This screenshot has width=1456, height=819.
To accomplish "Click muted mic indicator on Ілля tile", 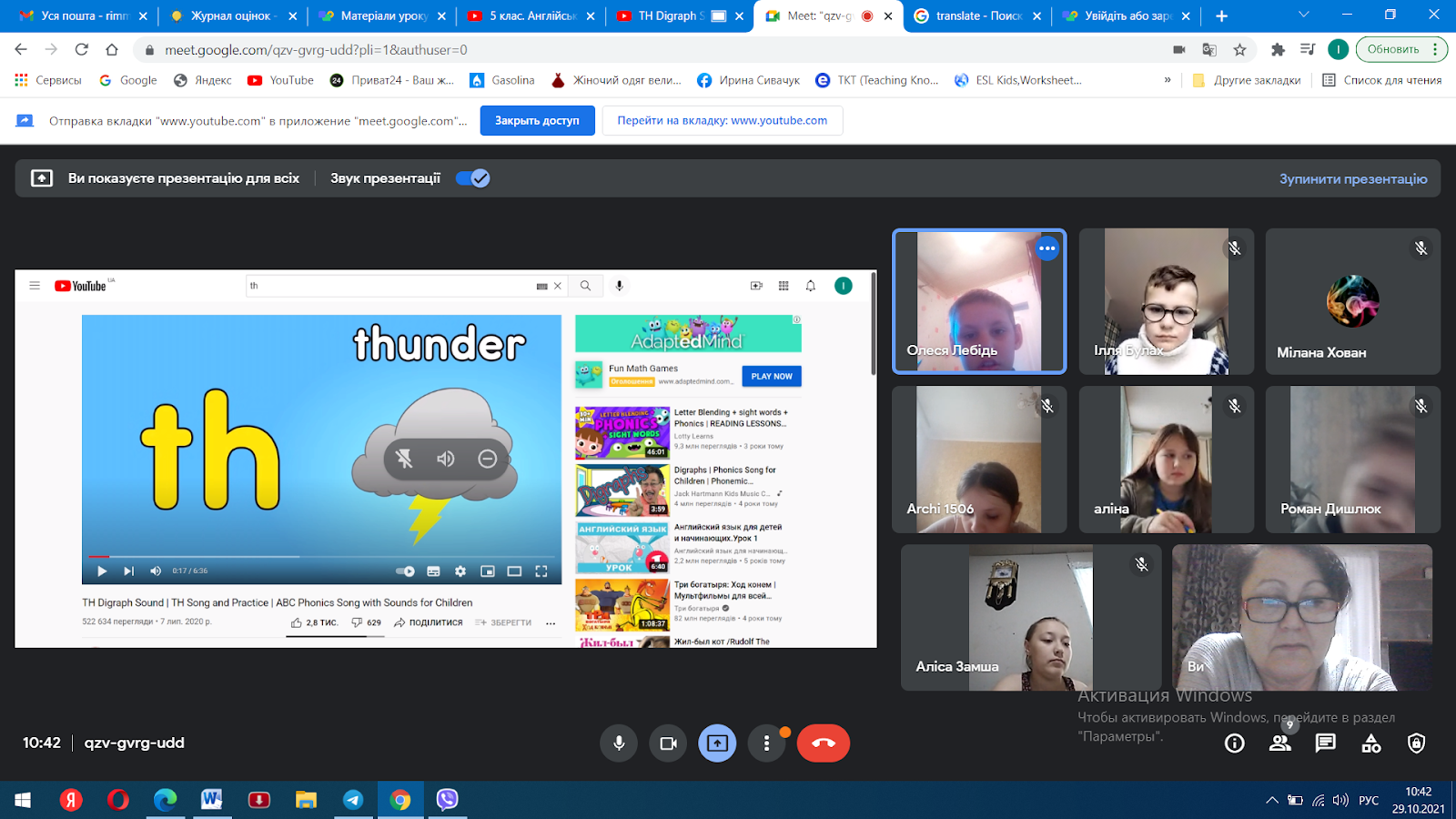I will (x=1235, y=248).
